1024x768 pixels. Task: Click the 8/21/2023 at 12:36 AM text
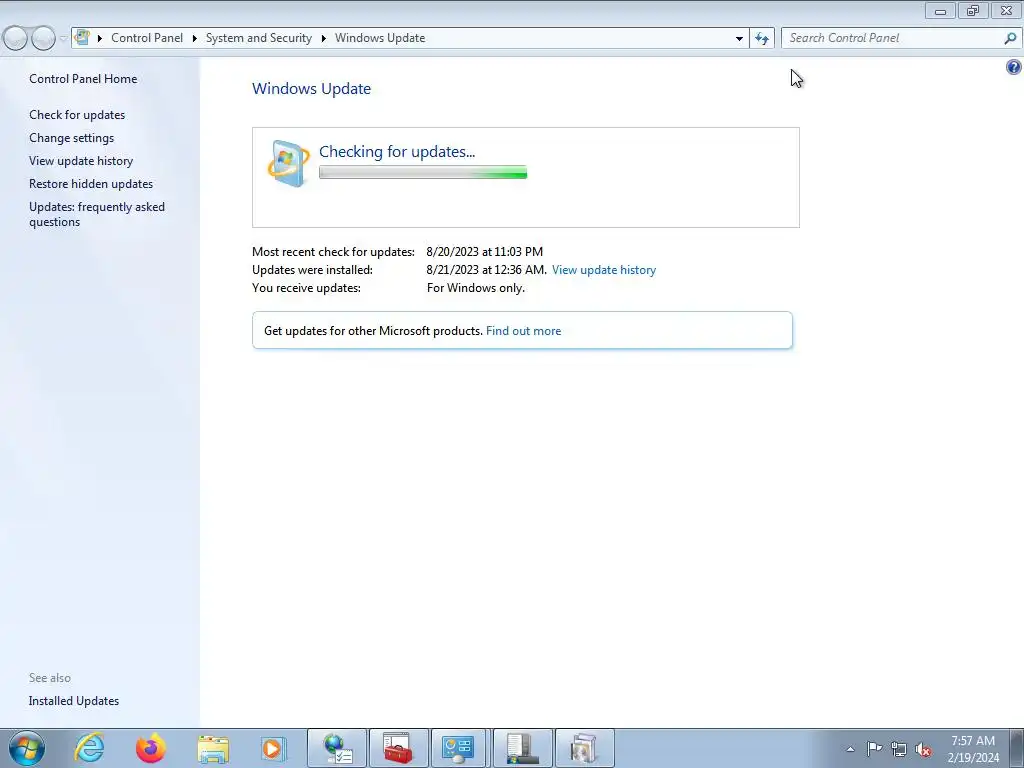[x=487, y=270]
